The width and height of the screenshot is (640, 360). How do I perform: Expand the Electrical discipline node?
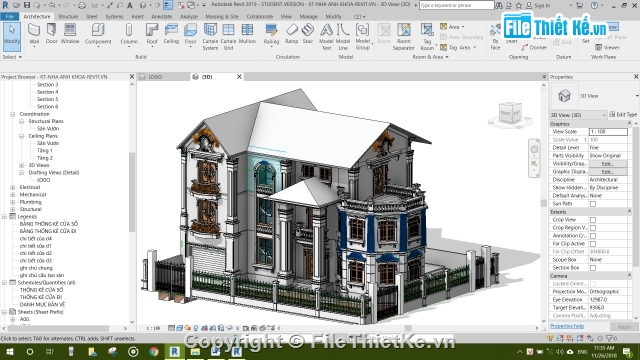click(x=13, y=187)
